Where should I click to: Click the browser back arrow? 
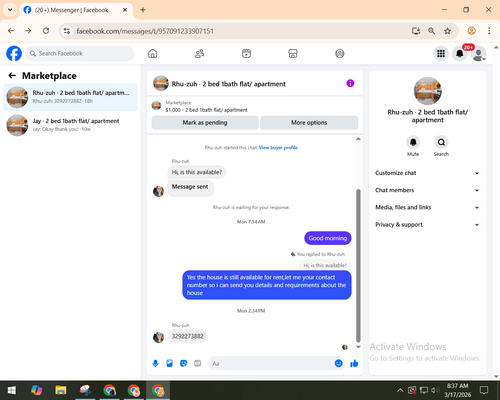tap(11, 31)
